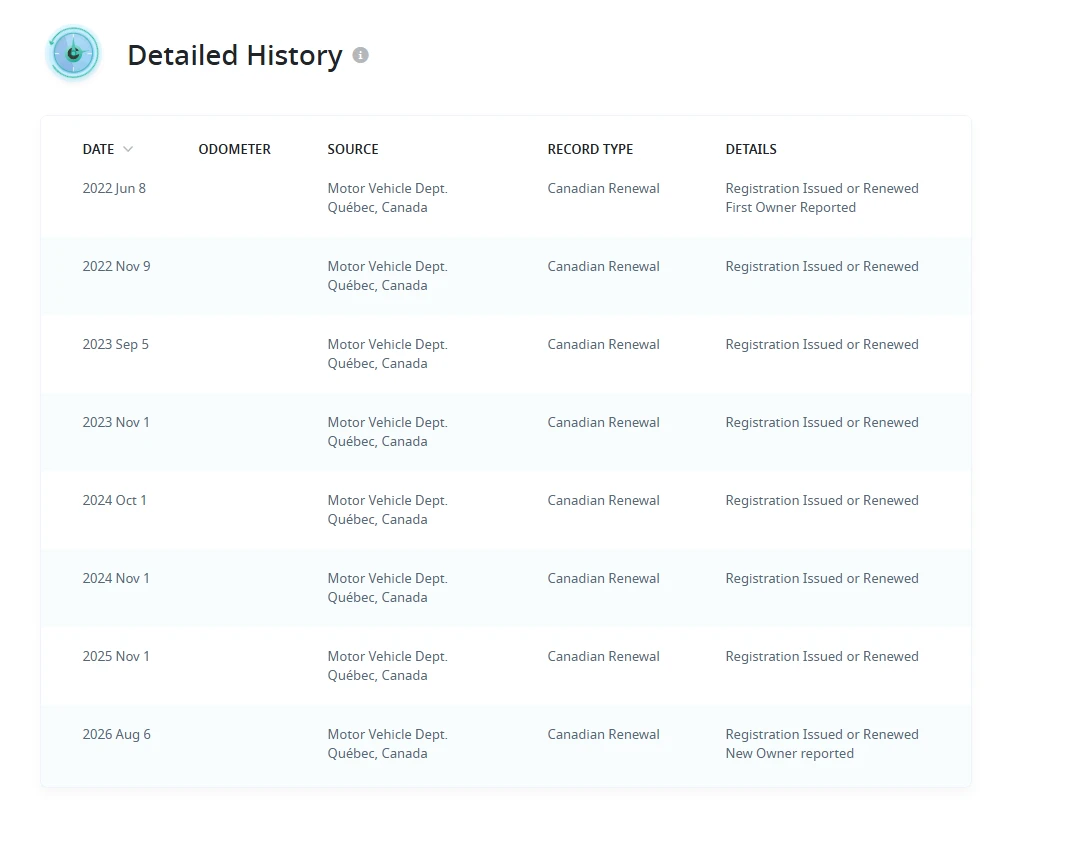The height and width of the screenshot is (841, 1070).
Task: Click the ODOMETER column header
Action: (234, 149)
